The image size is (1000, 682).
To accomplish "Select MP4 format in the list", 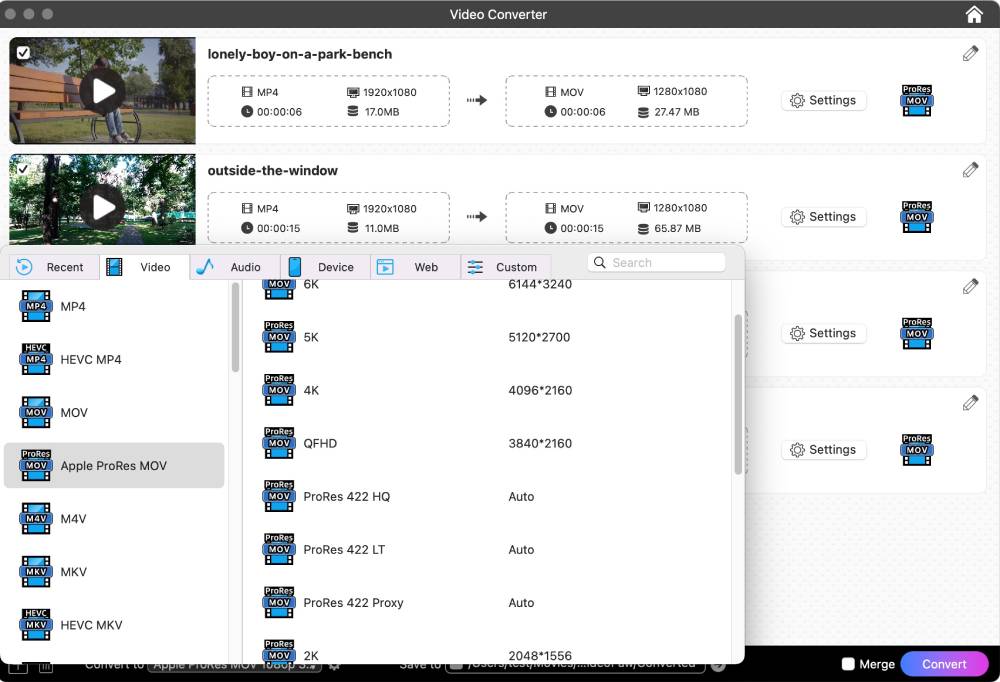I will (114, 306).
